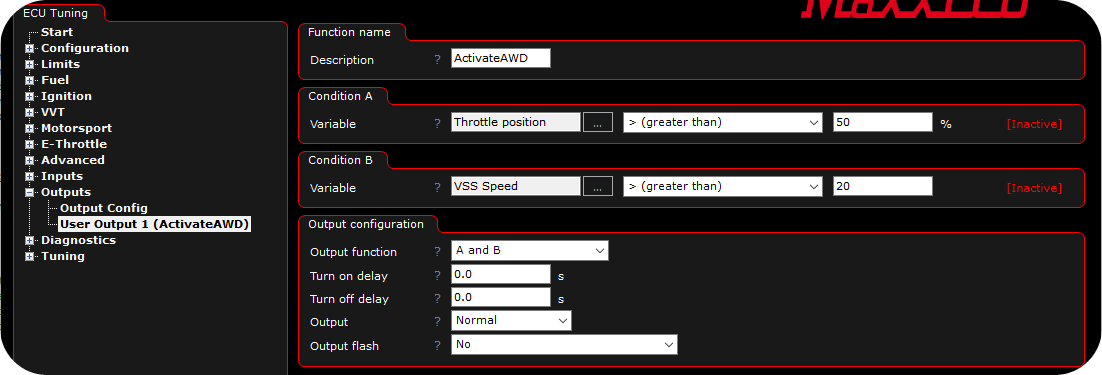This screenshot has width=1102, height=375.
Task: Expand the Fuel tree node
Action: tap(30, 81)
